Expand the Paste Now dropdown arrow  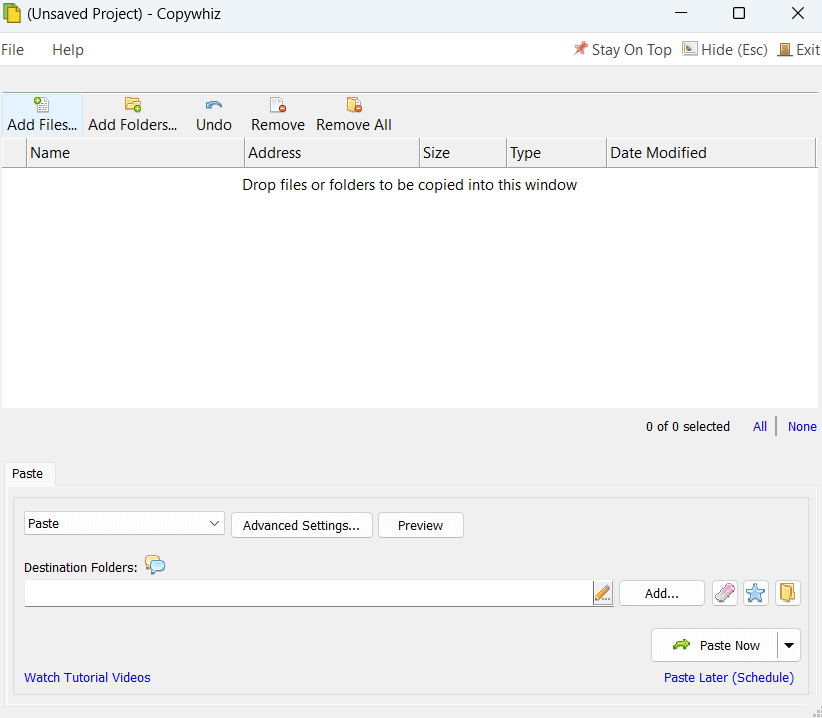[789, 646]
